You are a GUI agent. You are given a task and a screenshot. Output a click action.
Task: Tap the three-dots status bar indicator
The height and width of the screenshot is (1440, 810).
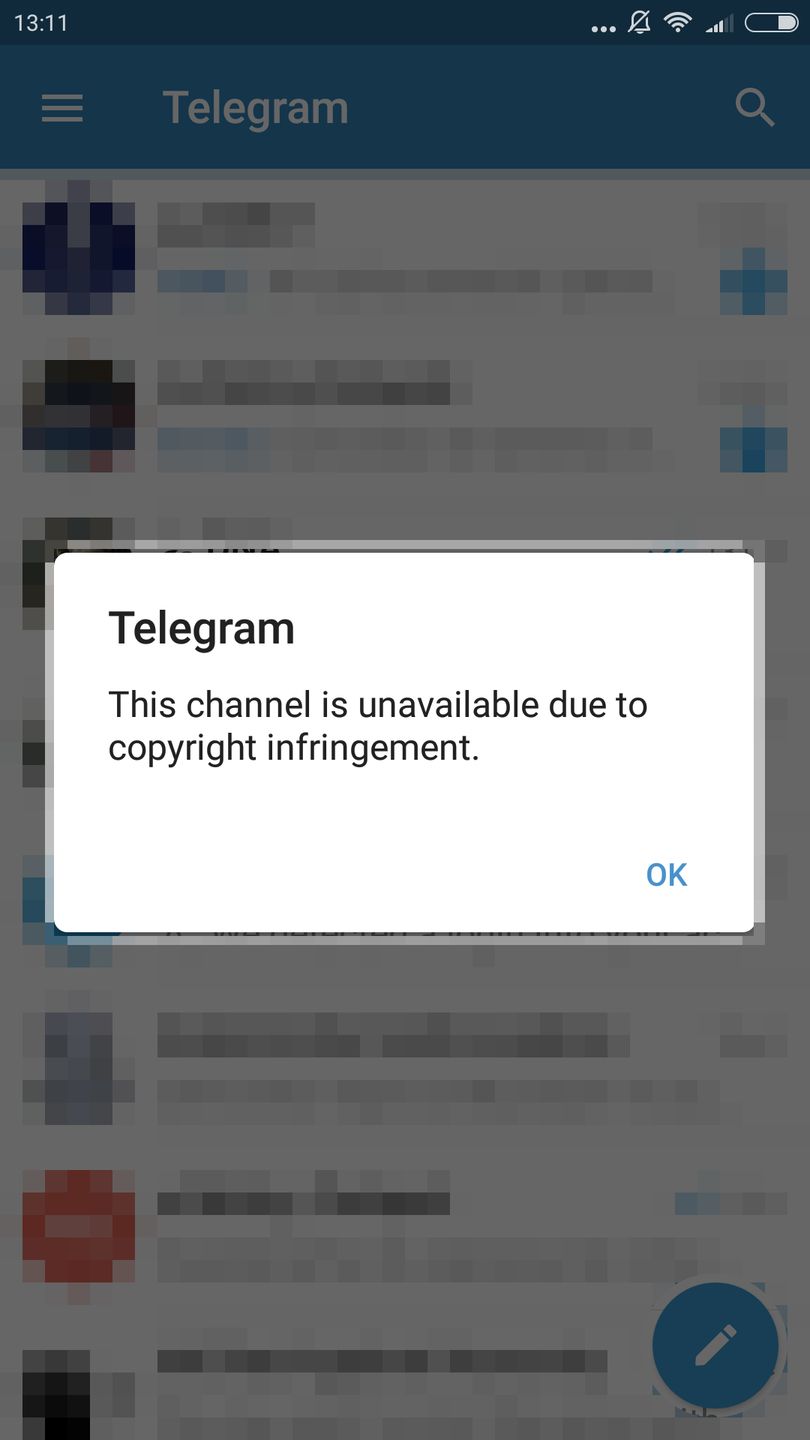(x=603, y=29)
